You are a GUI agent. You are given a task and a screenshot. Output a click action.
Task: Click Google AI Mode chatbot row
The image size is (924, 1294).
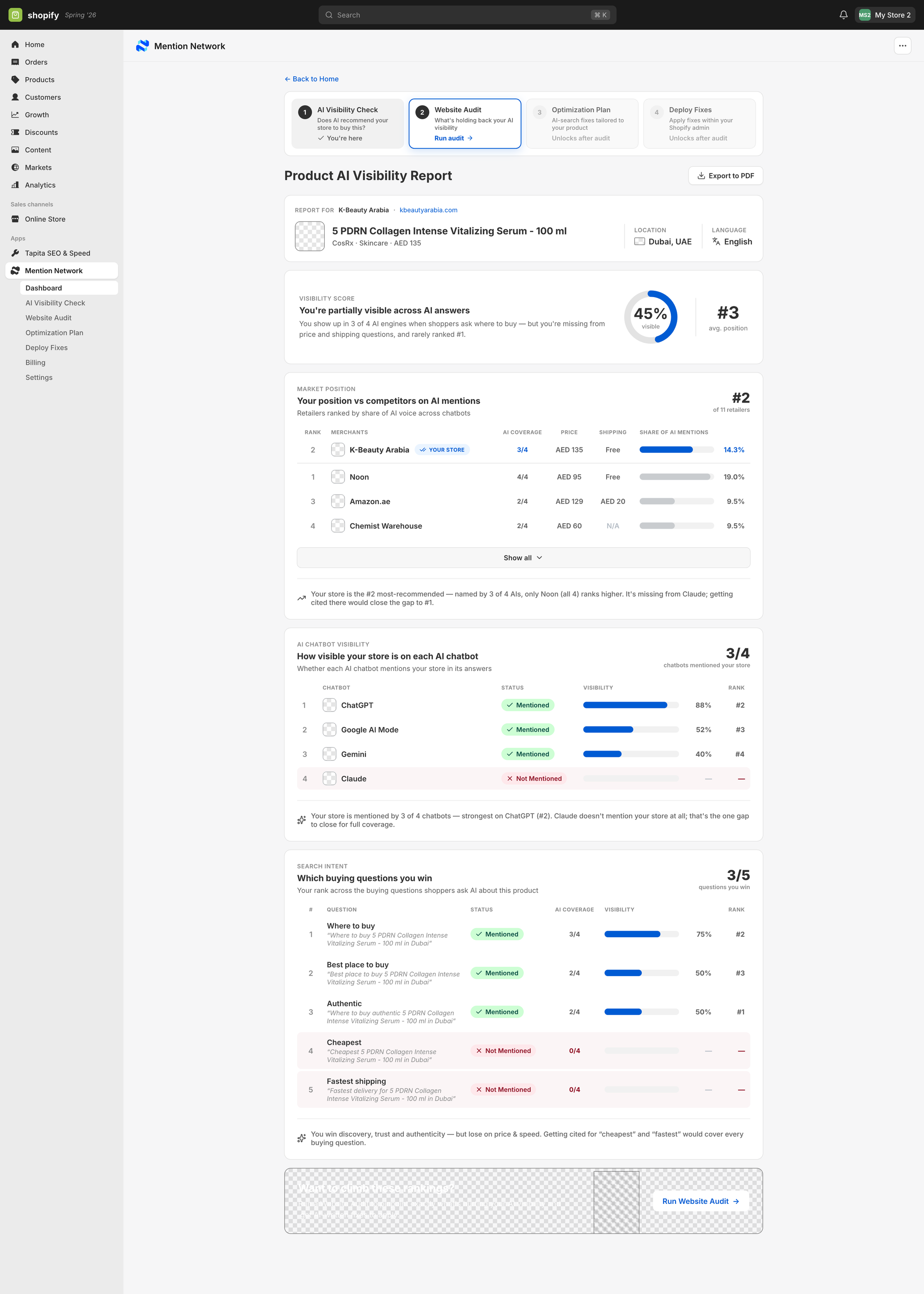point(523,730)
